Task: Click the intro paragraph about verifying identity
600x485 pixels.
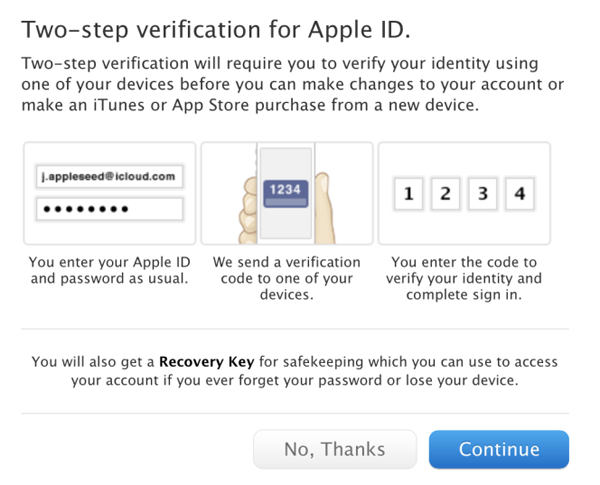Action: point(292,84)
